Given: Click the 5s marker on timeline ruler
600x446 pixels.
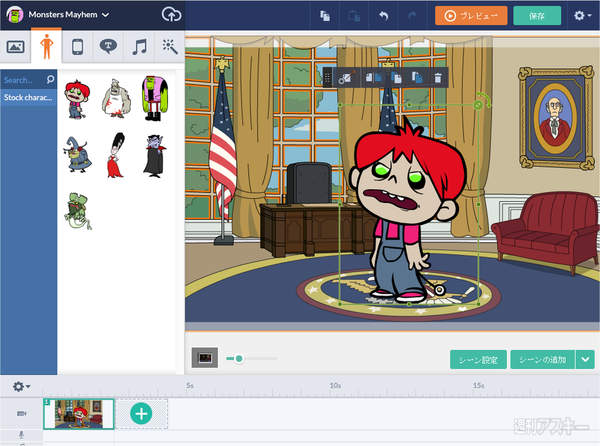Looking at the screenshot, I should click(x=190, y=386).
